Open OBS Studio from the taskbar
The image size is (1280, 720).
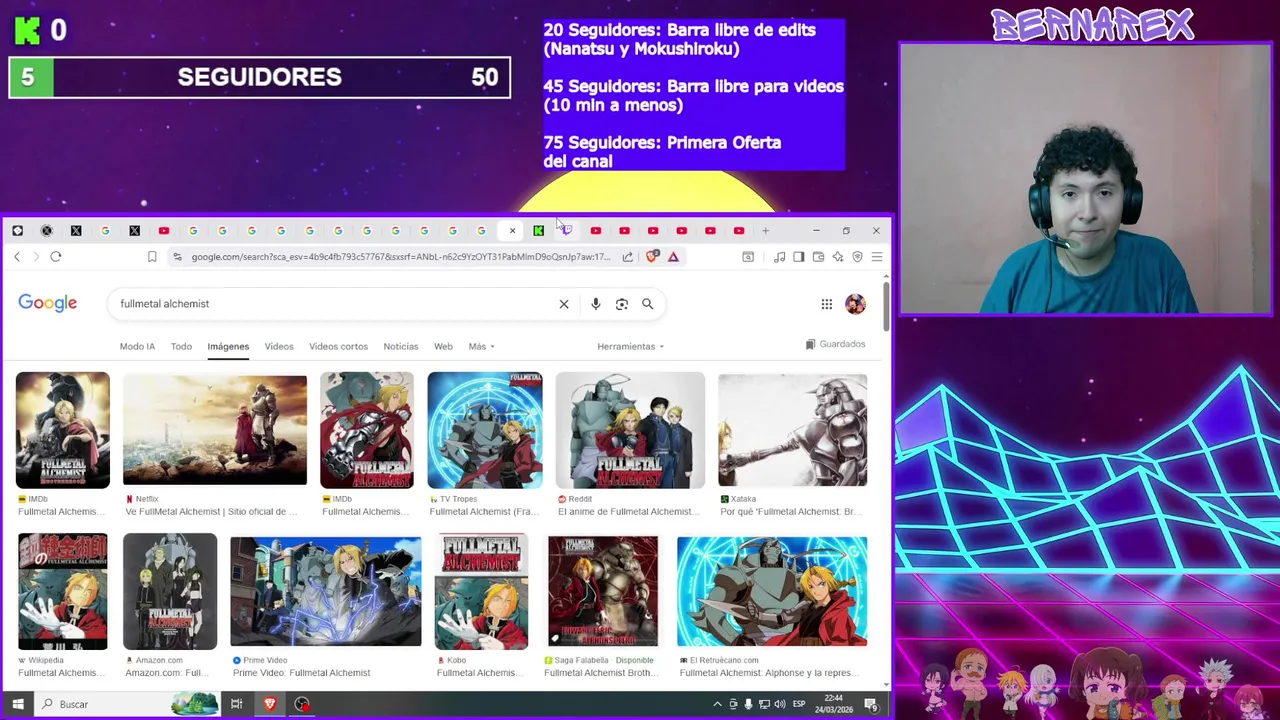click(302, 704)
